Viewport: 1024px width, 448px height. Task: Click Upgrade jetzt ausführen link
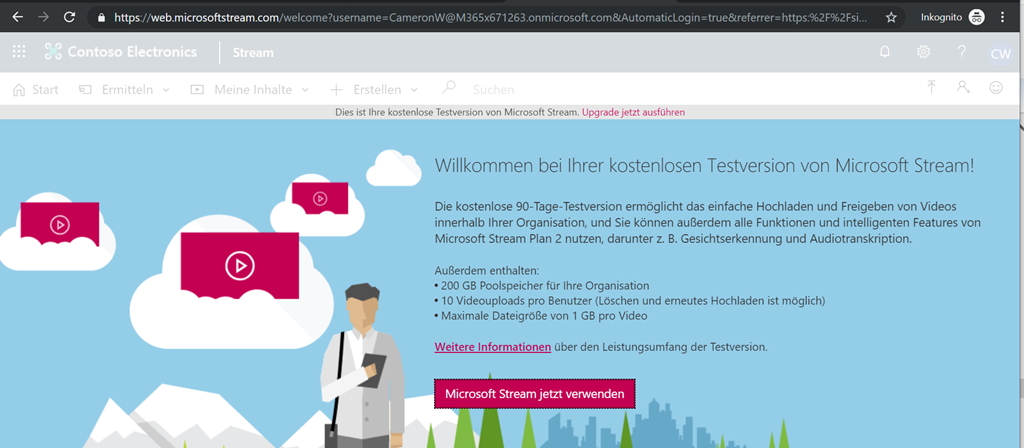(x=633, y=112)
